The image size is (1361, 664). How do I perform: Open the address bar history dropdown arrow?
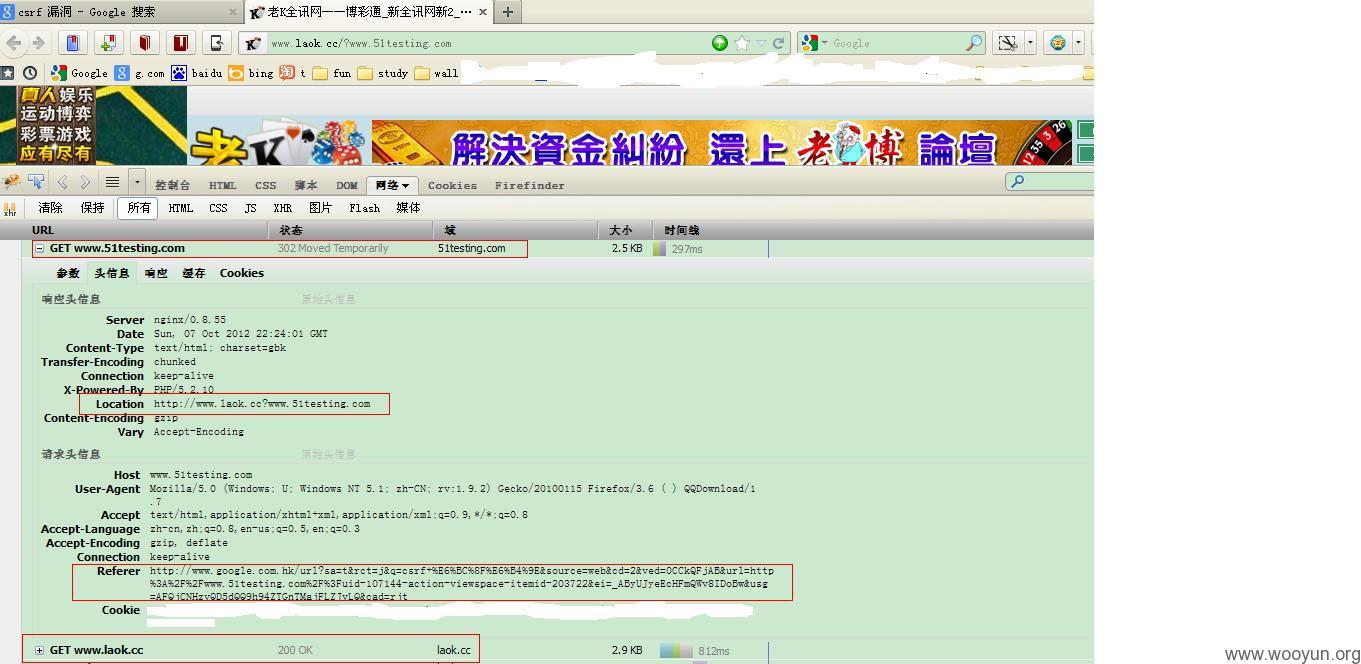point(762,43)
